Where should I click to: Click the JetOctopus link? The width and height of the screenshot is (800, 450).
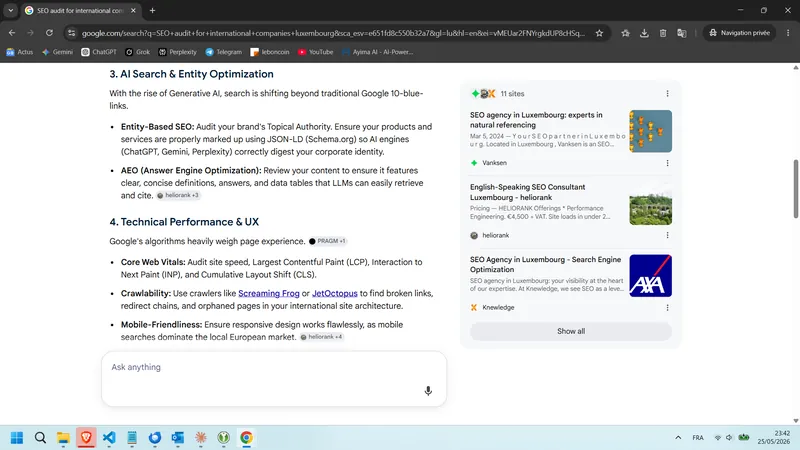pos(335,293)
